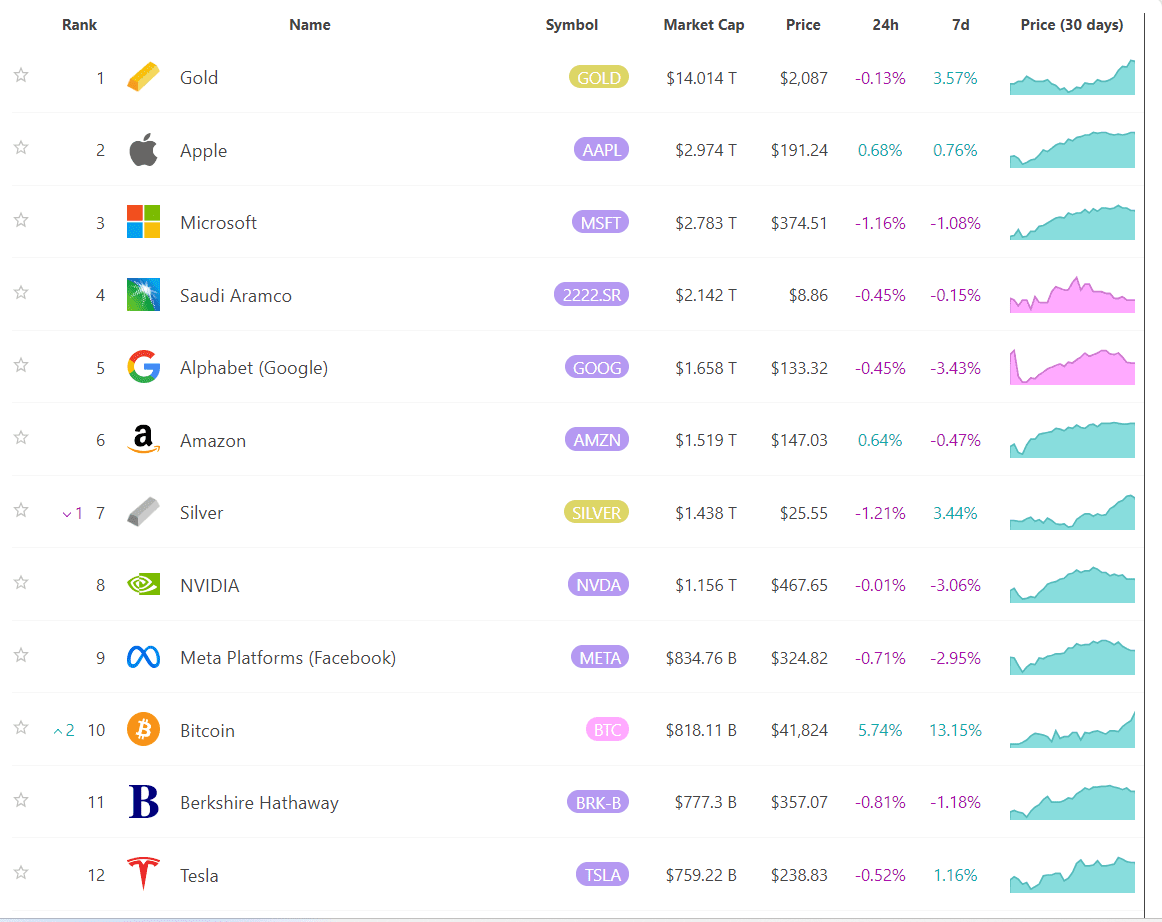Expand Silver's rank change chevron
The image size is (1162, 922).
[x=66, y=513]
